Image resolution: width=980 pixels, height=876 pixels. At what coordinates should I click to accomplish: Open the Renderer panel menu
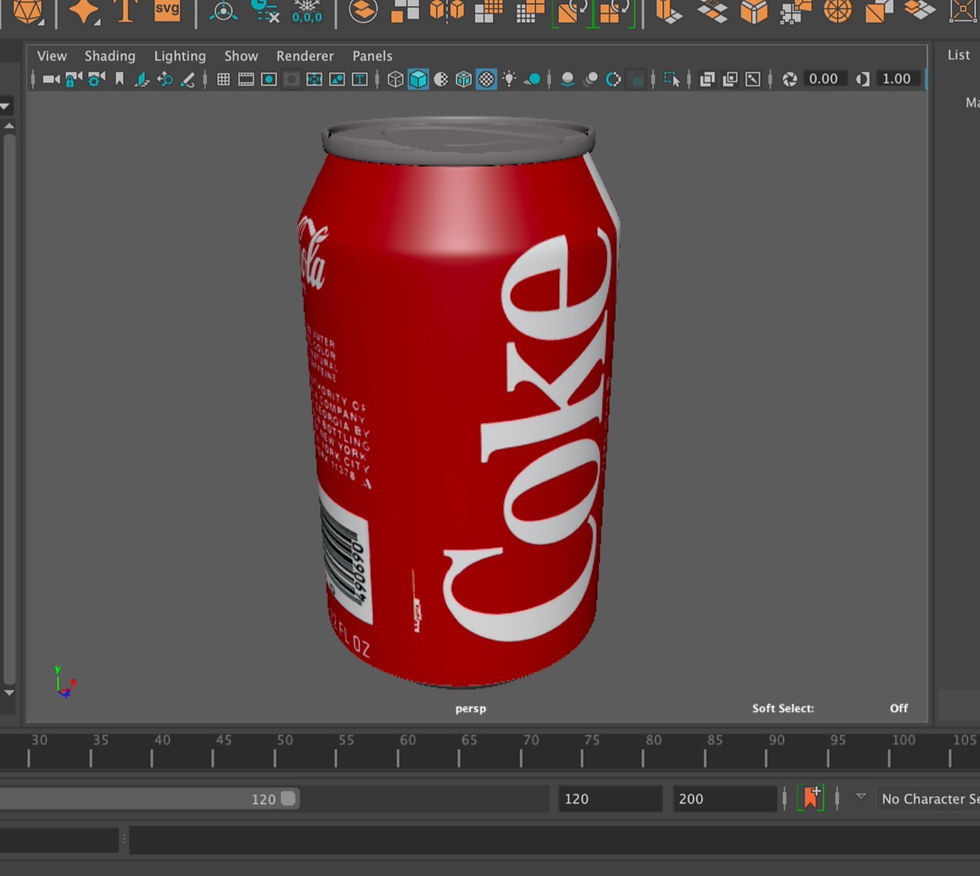[305, 56]
